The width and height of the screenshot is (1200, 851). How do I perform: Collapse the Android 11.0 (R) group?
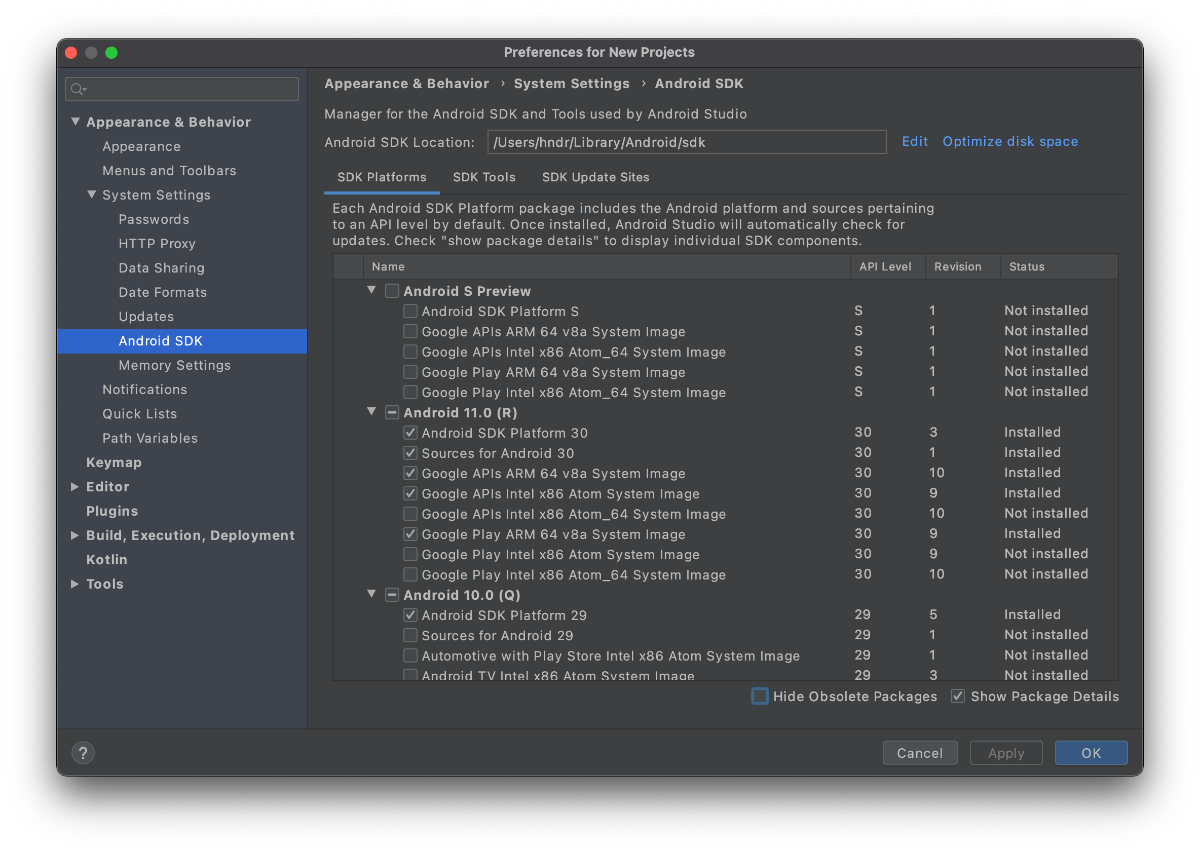point(371,412)
